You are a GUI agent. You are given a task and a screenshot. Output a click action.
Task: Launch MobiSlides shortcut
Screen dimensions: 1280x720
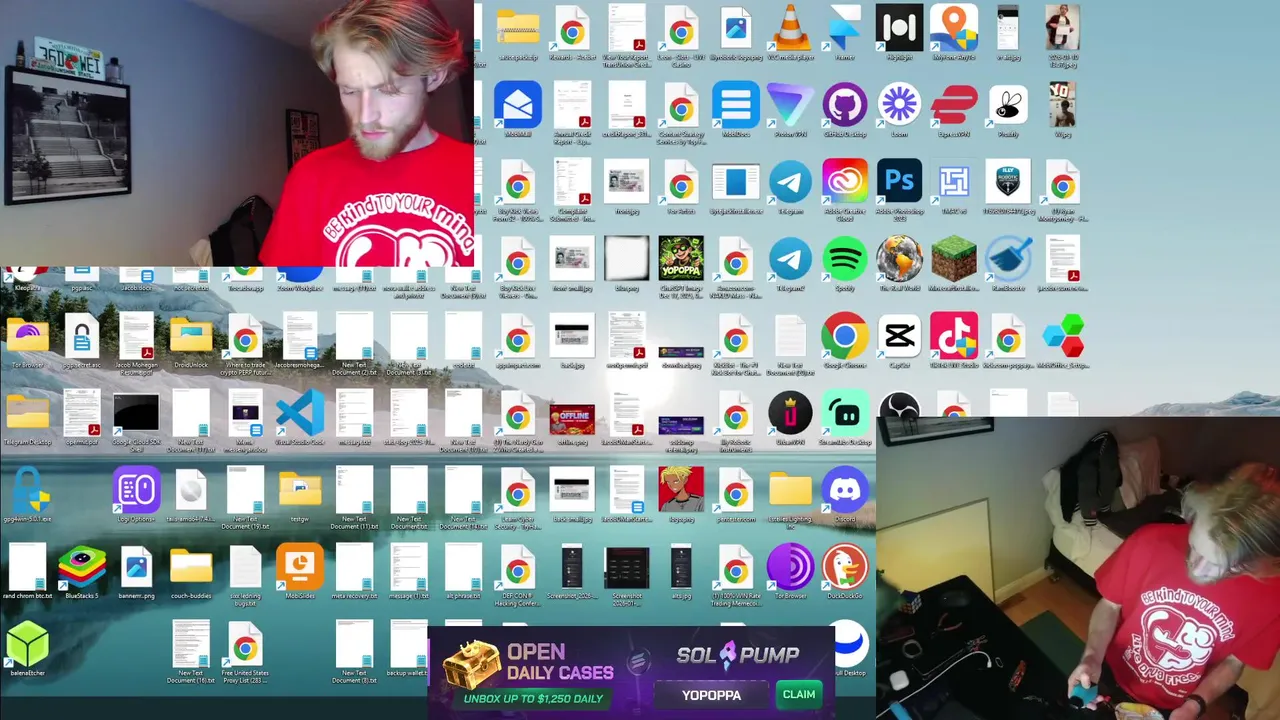point(300,568)
